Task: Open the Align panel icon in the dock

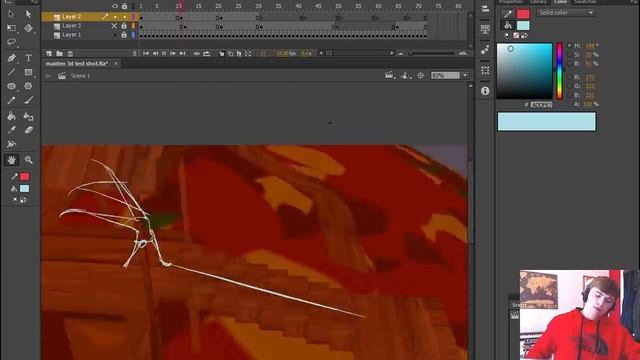Action: [485, 9]
